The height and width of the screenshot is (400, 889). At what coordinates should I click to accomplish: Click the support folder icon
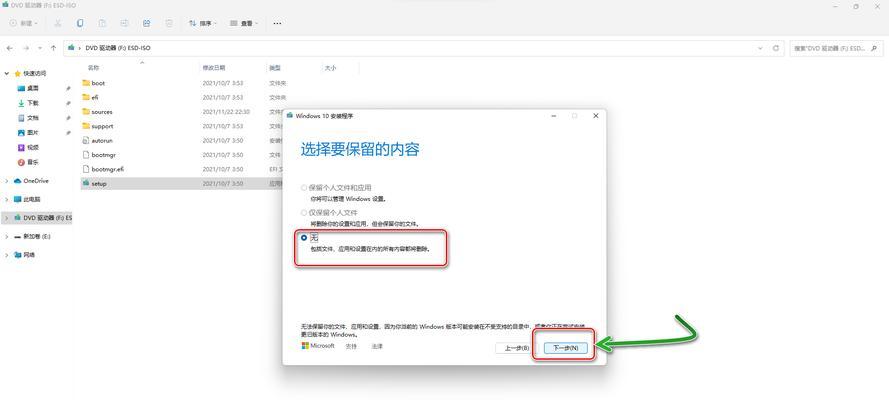click(x=86, y=126)
